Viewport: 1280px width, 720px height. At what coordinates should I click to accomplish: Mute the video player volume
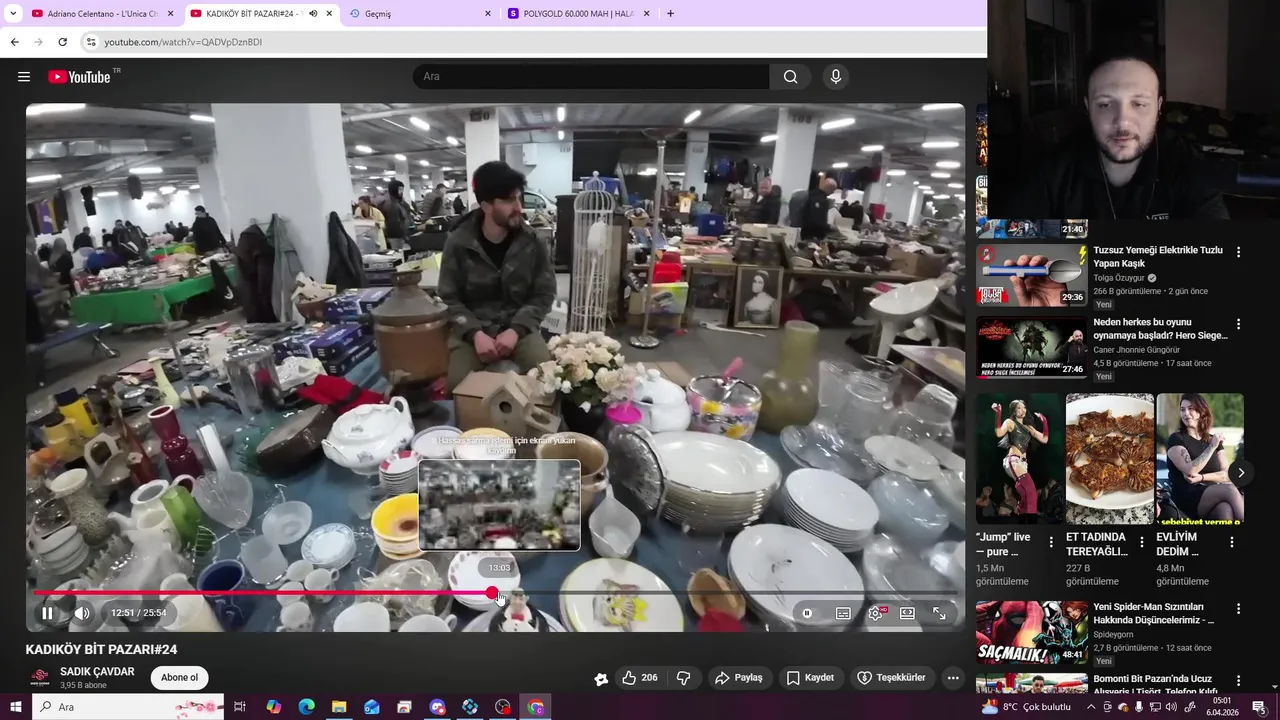click(x=82, y=613)
